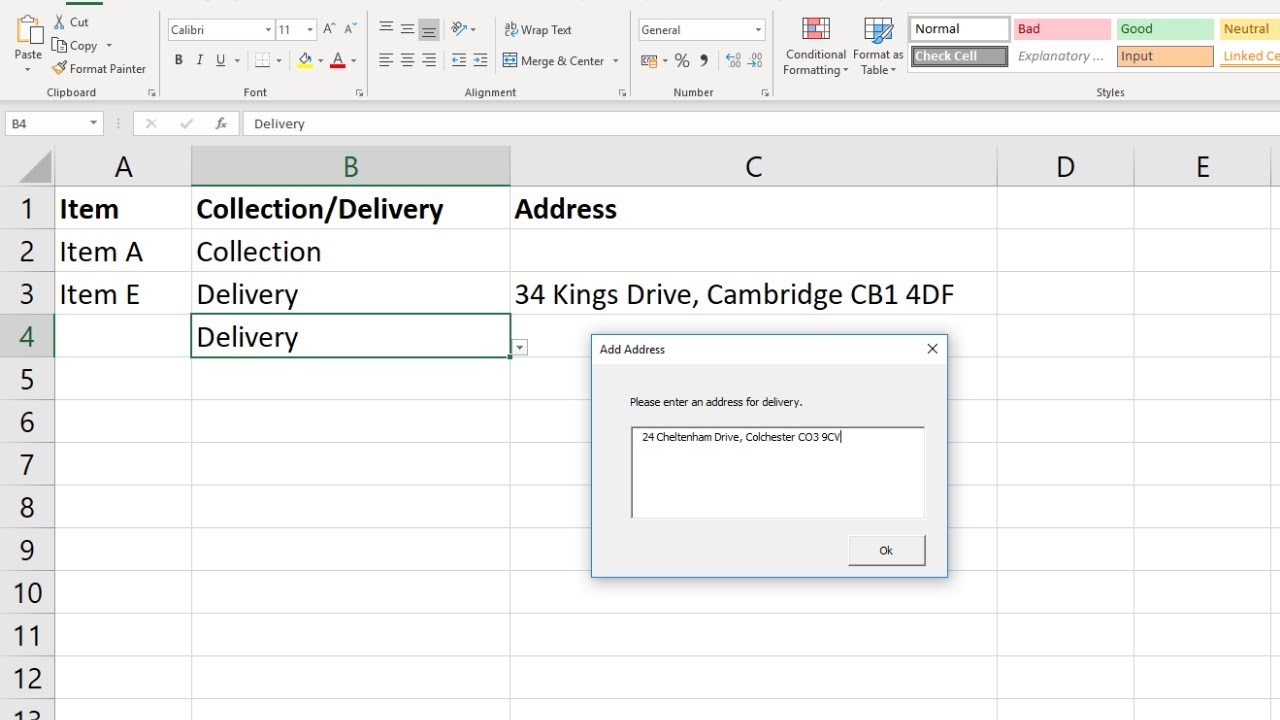Apply the Good cell style
The image size is (1280, 720).
tap(1165, 29)
